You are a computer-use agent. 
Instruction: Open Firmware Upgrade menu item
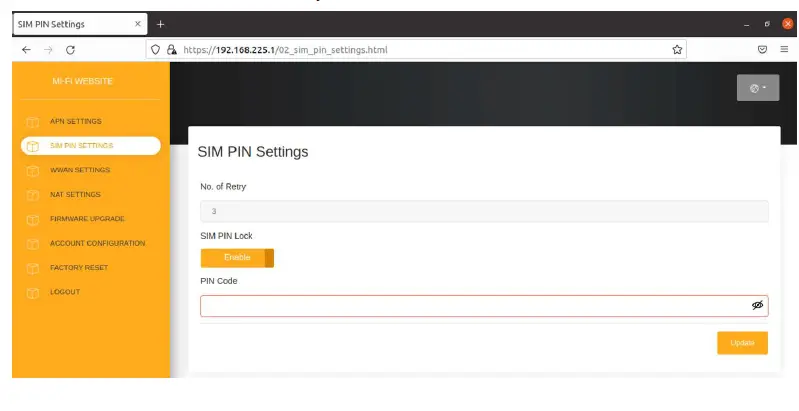87,218
